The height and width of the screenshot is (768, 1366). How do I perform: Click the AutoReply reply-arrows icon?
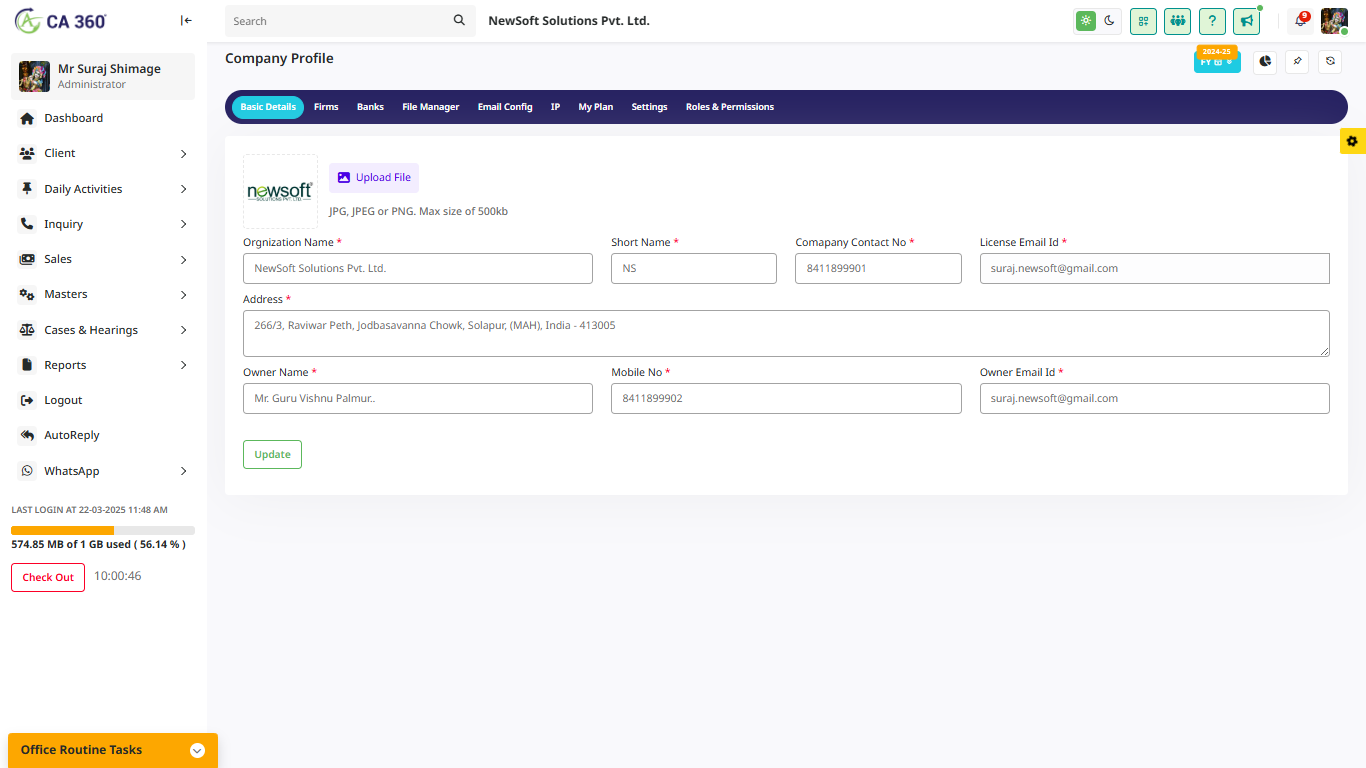tap(27, 435)
